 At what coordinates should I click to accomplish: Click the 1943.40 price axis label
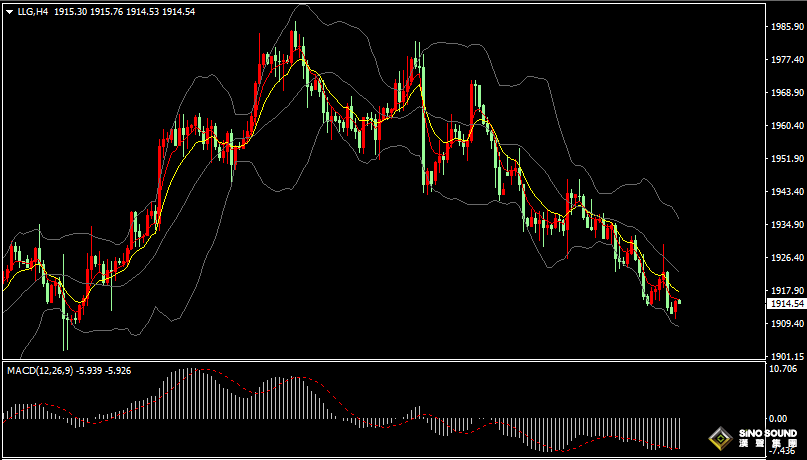(785, 192)
